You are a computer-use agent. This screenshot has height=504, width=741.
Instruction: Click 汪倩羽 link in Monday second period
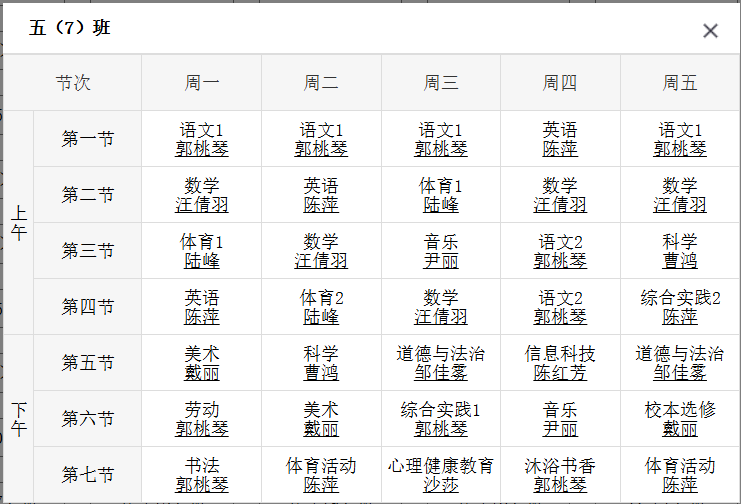pos(202,205)
